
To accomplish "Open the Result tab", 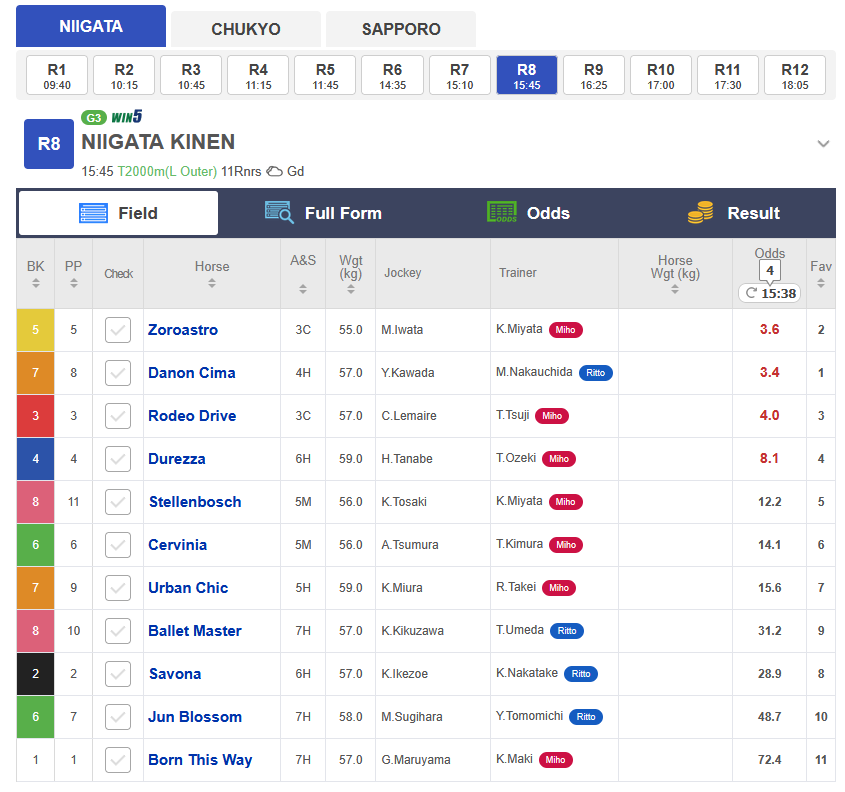I will coord(733,213).
